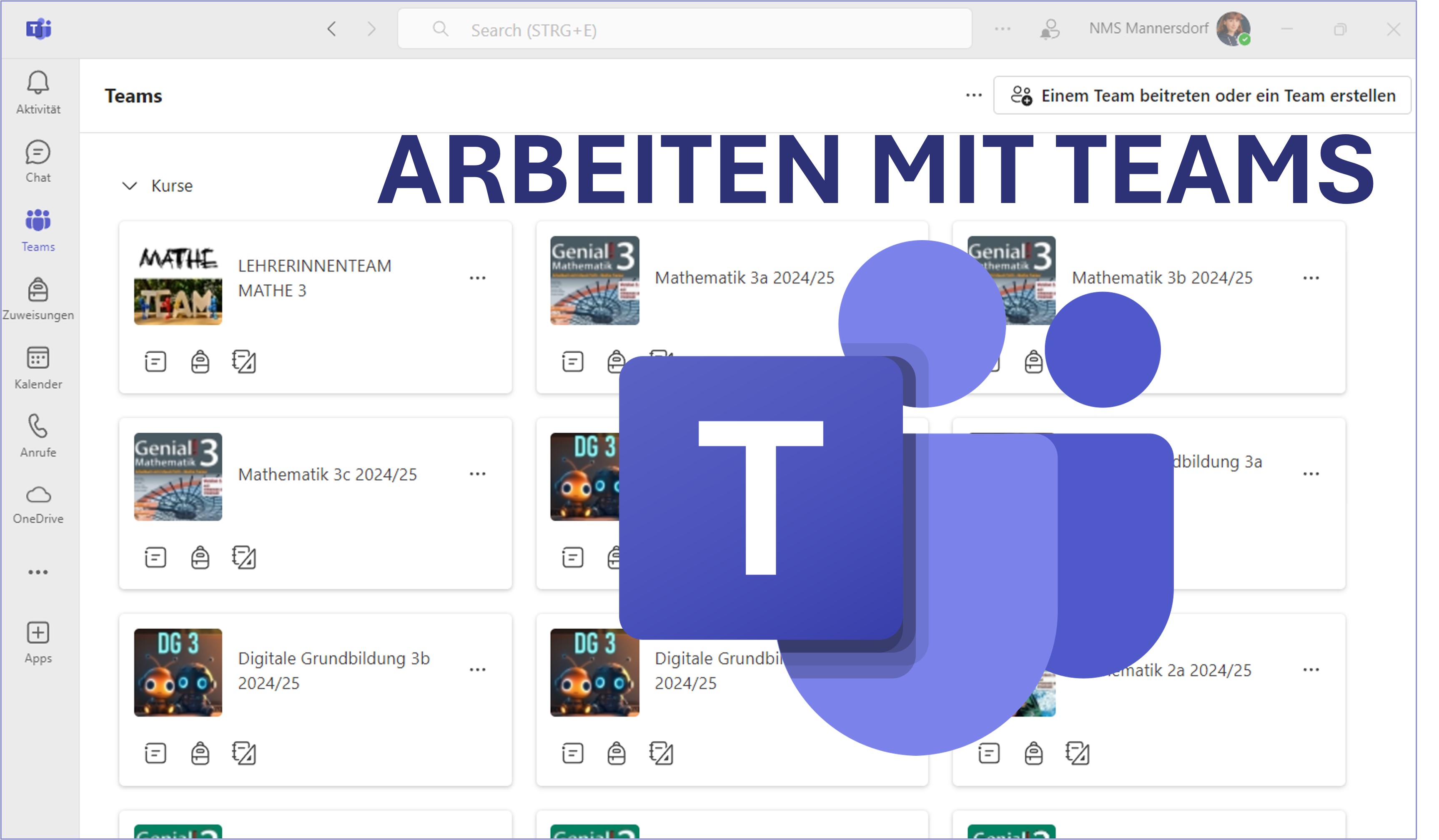
Task: Open Anrufe calls view
Action: click(38, 436)
